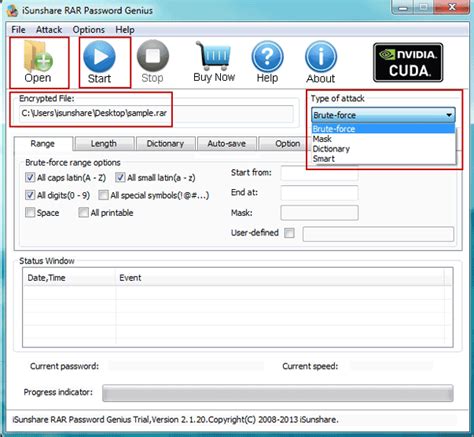Enable All special symbols checkbox
This screenshot has width=474, height=437.
[x=103, y=195]
